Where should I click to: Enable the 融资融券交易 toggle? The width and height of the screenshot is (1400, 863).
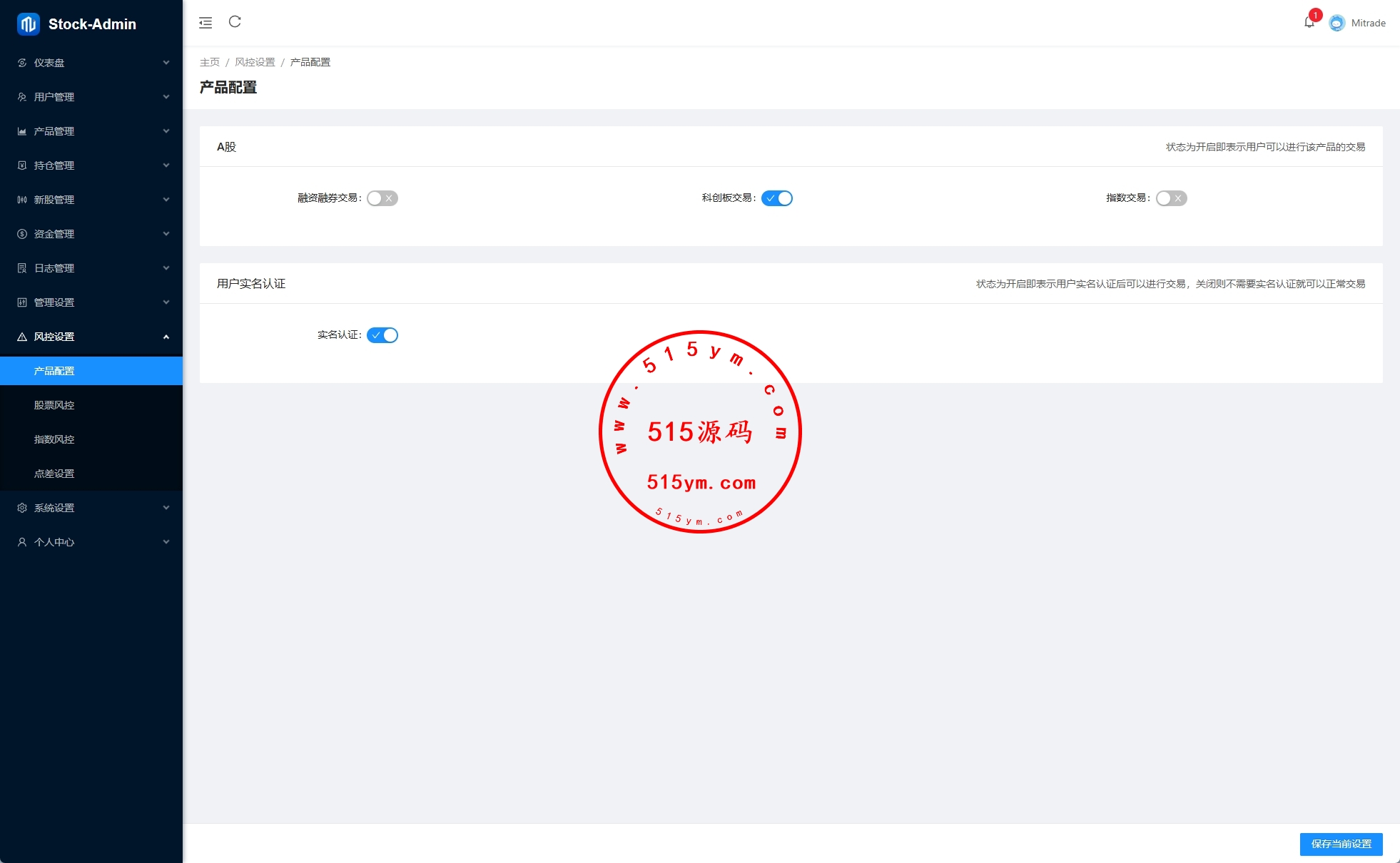pyautogui.click(x=382, y=198)
